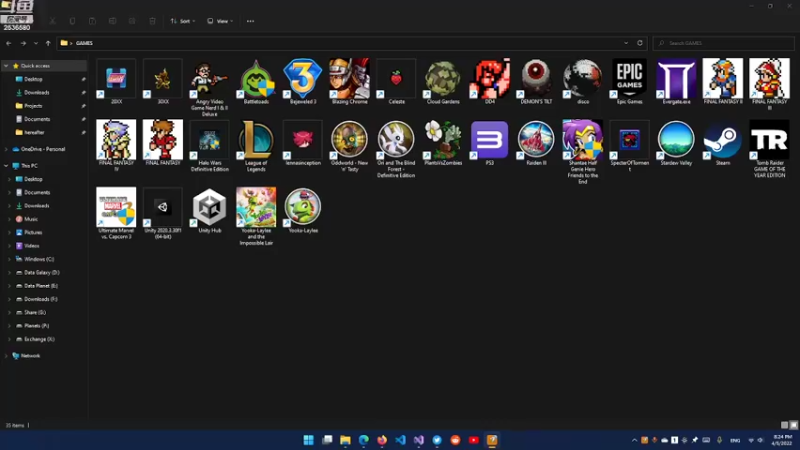Open Microsoft Edge from the taskbar
Screen dimensions: 800x450
(364, 440)
